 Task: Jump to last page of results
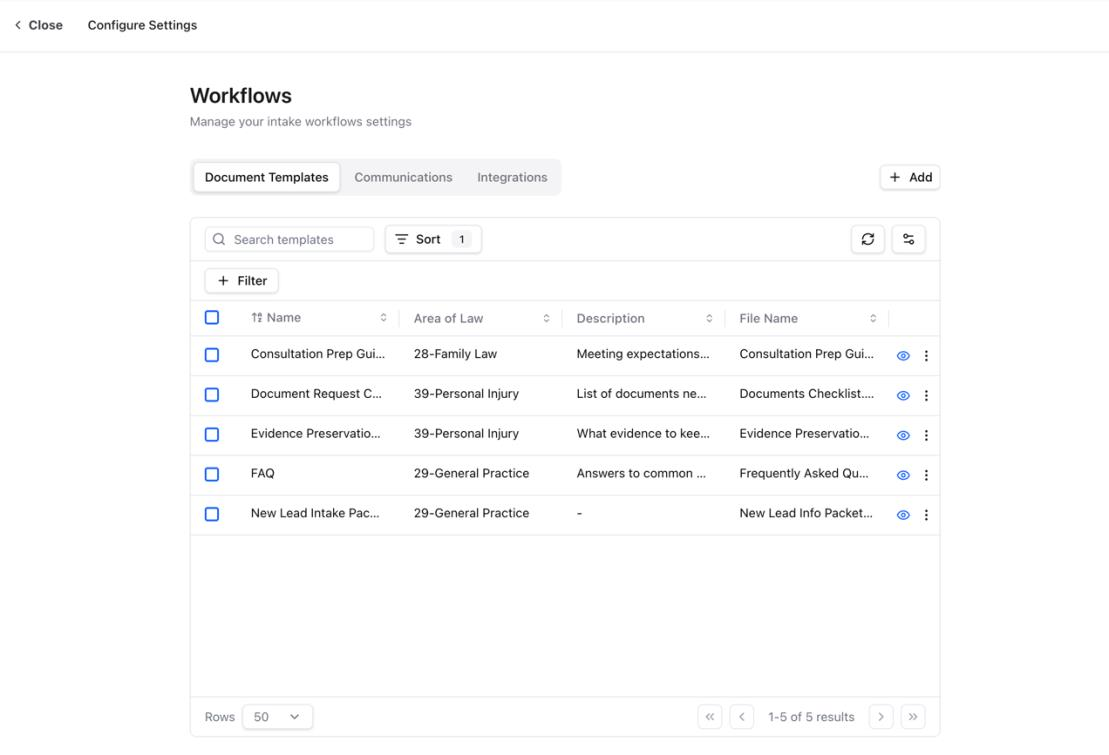(913, 717)
